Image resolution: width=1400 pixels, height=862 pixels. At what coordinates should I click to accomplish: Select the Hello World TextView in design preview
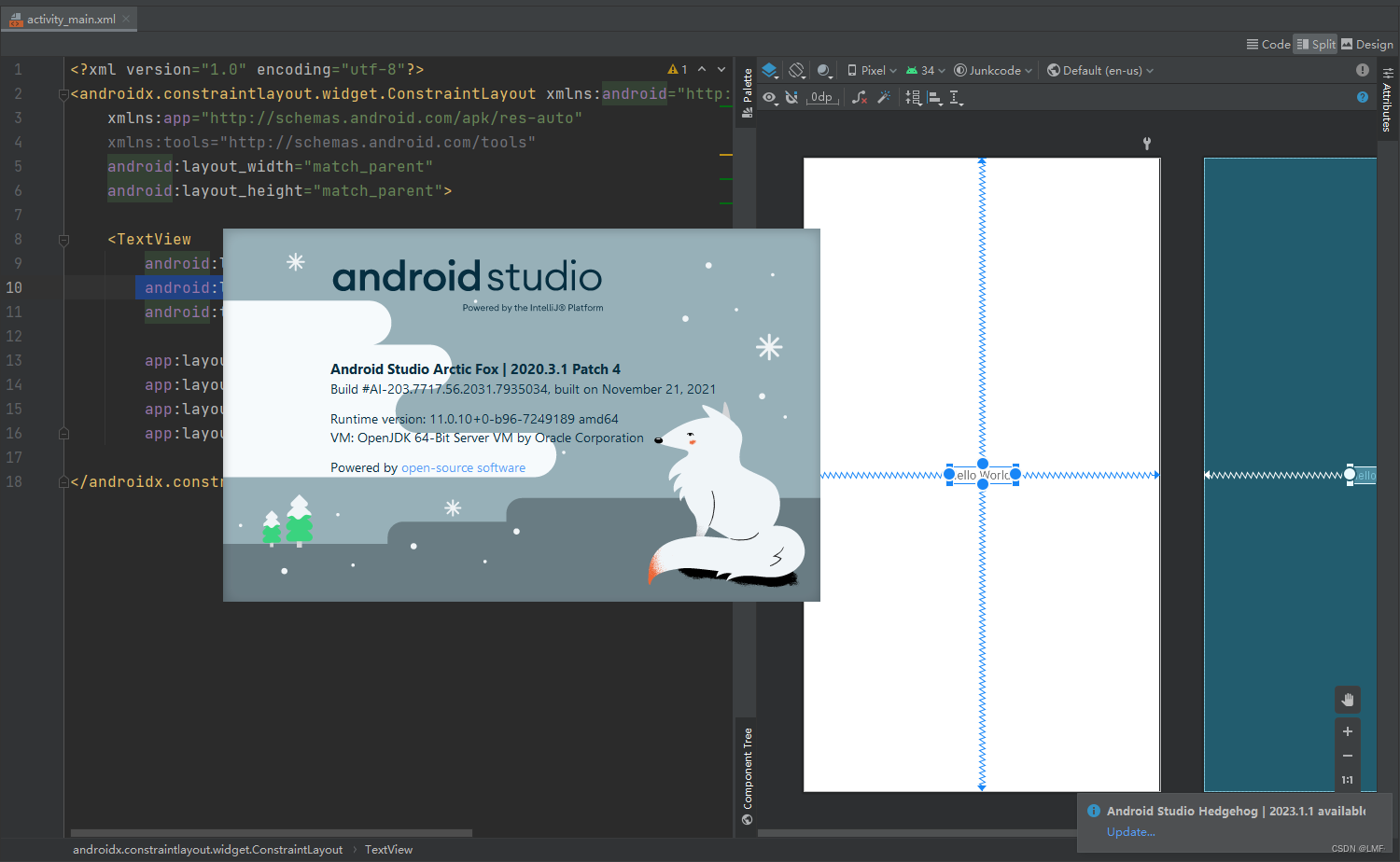point(982,475)
